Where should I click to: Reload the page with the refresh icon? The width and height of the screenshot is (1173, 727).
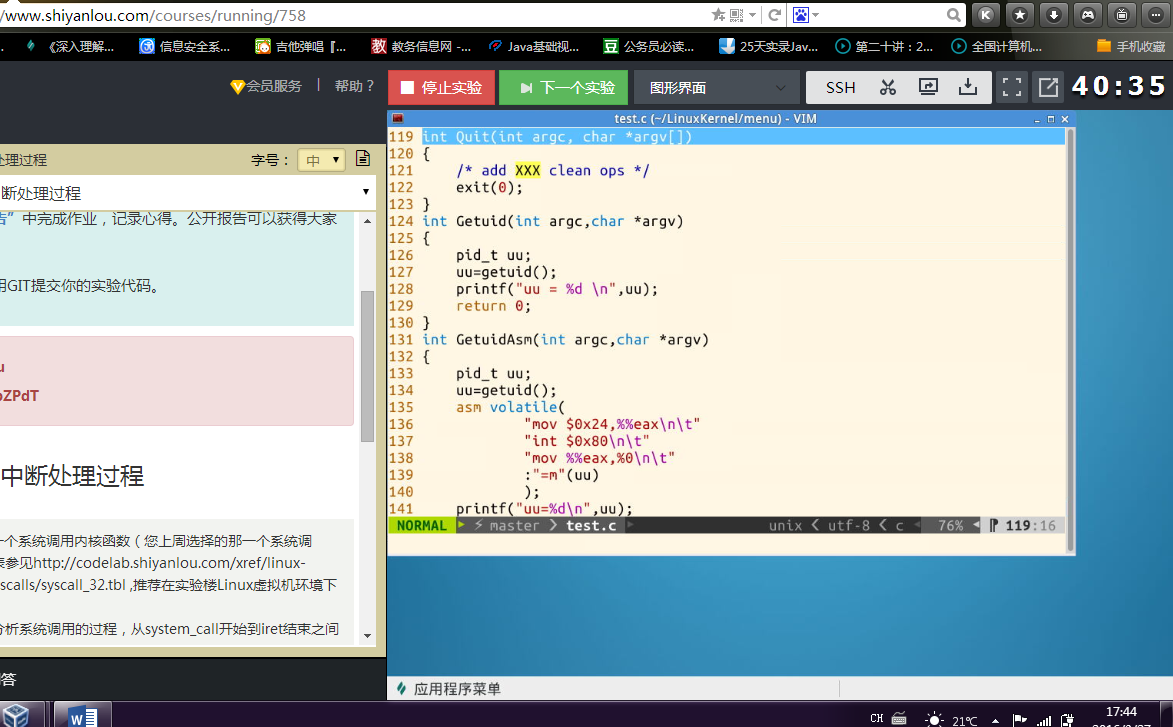(x=775, y=15)
